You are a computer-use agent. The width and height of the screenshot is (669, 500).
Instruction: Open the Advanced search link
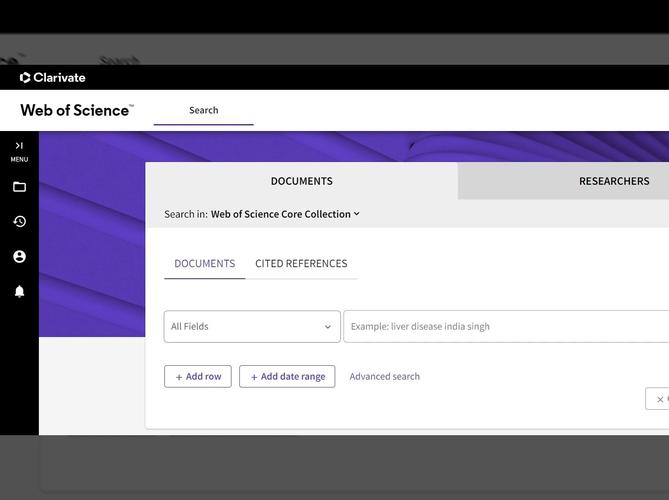click(x=384, y=377)
